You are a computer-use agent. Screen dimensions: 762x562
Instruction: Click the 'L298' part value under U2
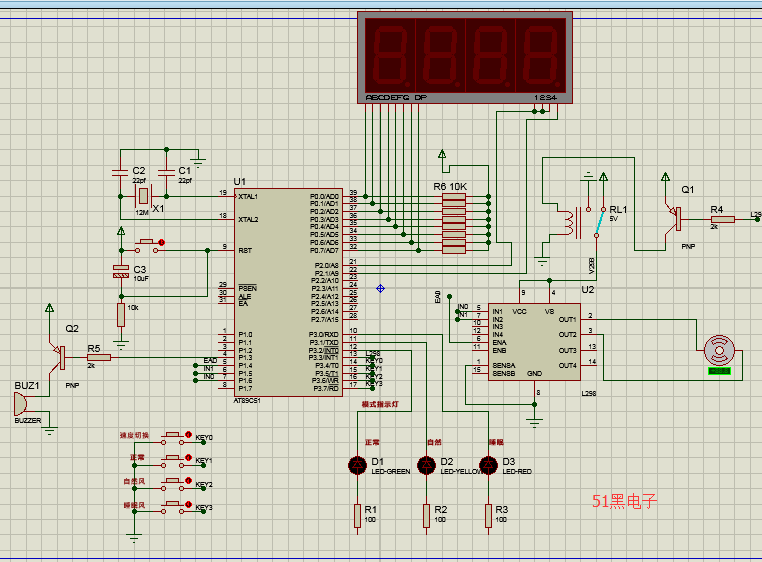[589, 393]
